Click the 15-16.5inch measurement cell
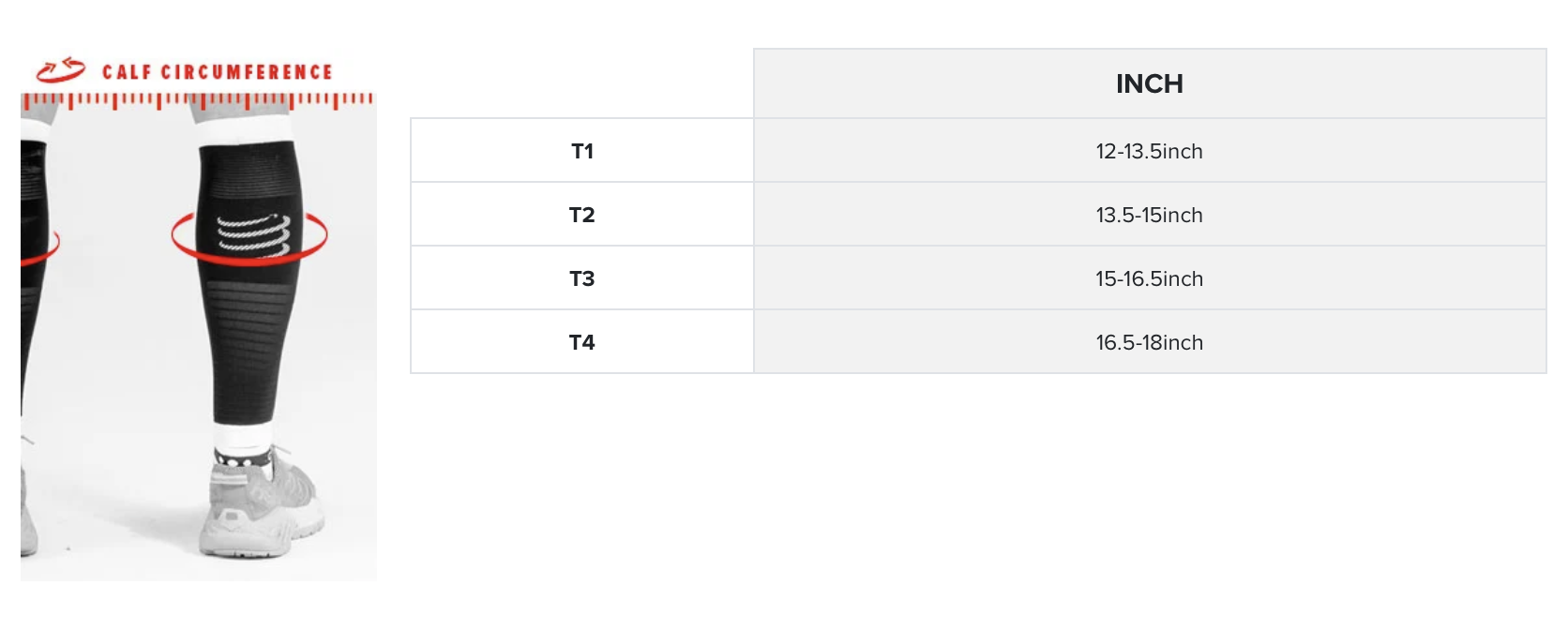Image resolution: width=1568 pixels, height=630 pixels. point(1149,278)
